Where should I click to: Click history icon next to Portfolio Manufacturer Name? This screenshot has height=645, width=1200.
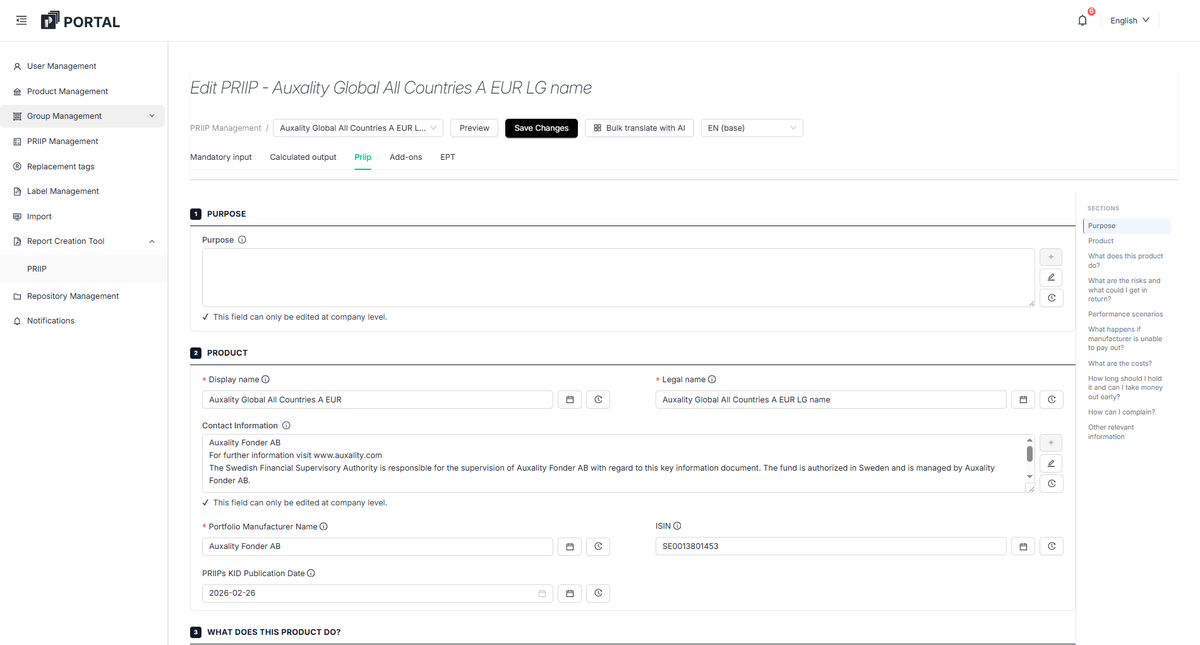[598, 546]
